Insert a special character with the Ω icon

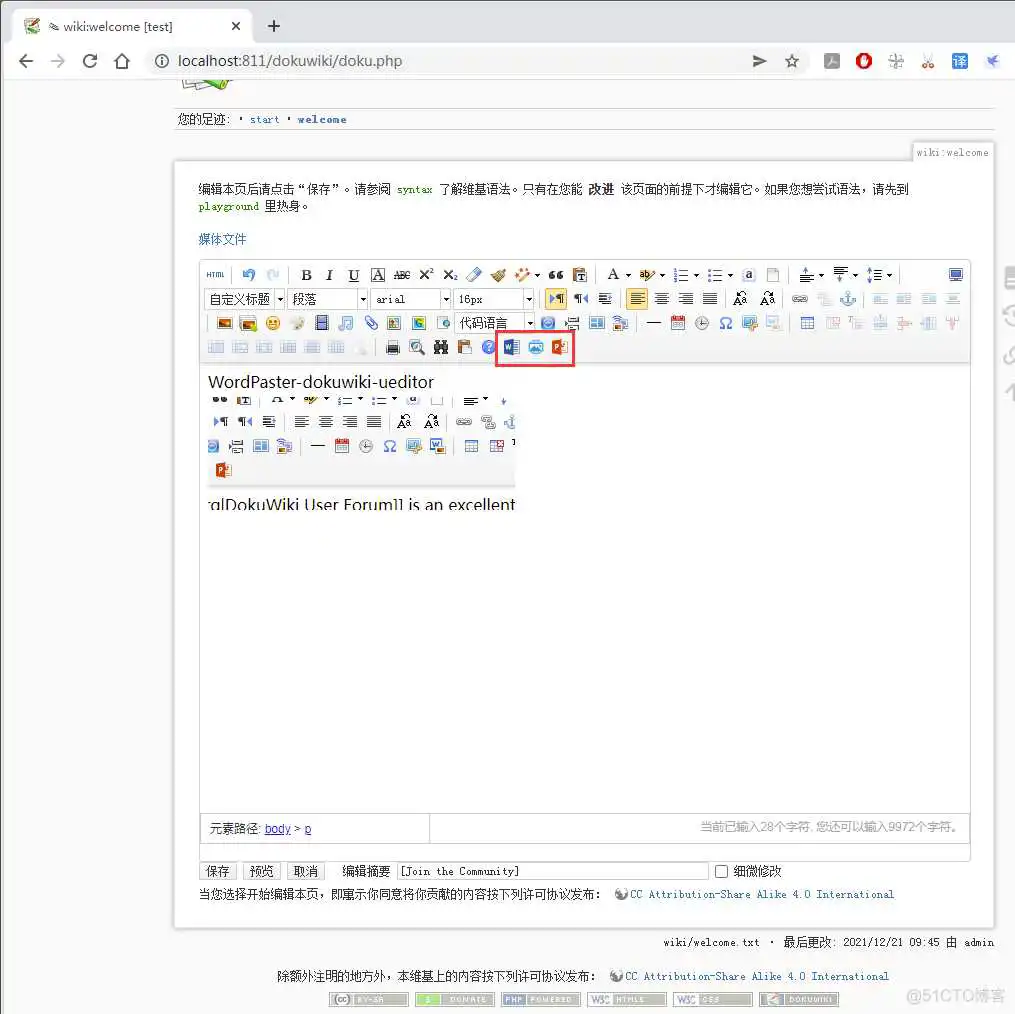[x=727, y=323]
